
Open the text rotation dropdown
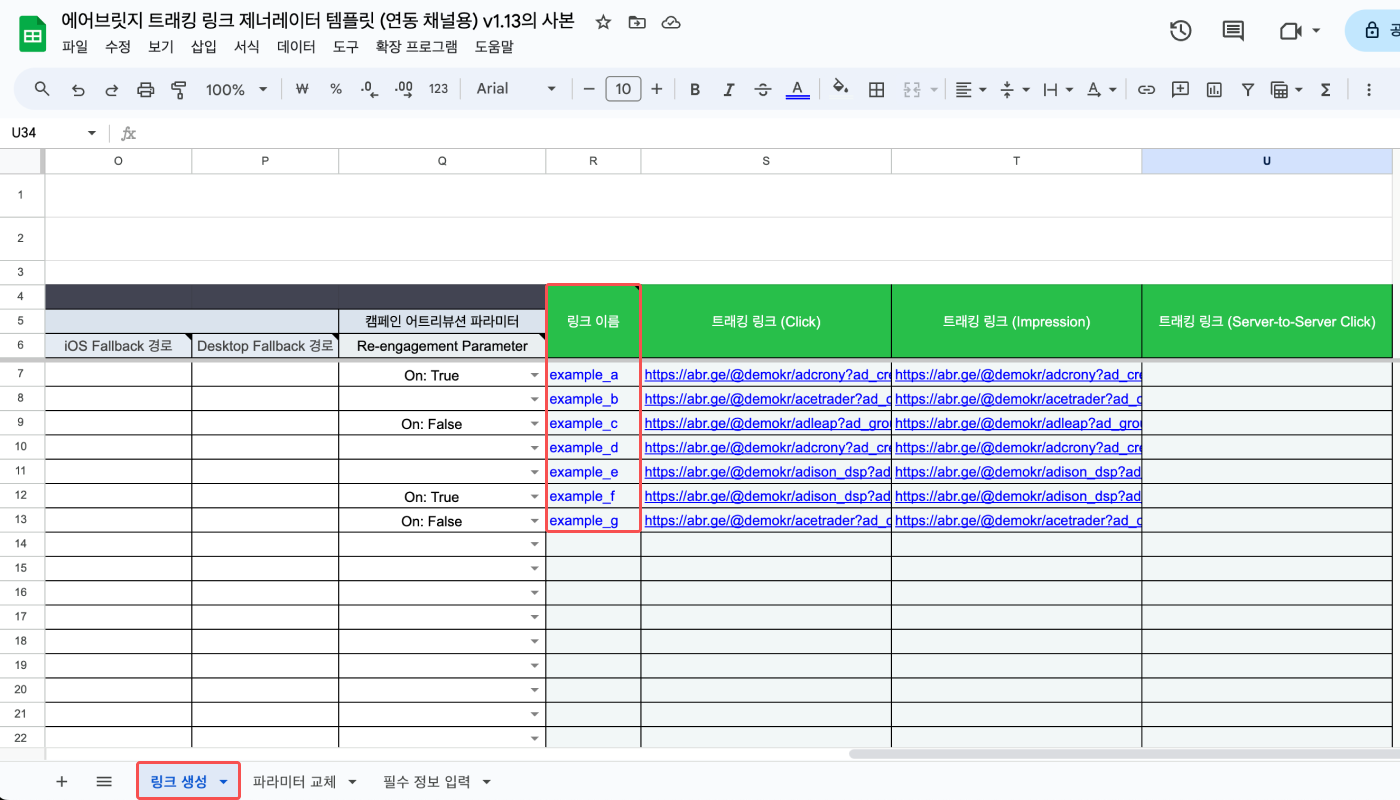1101,89
